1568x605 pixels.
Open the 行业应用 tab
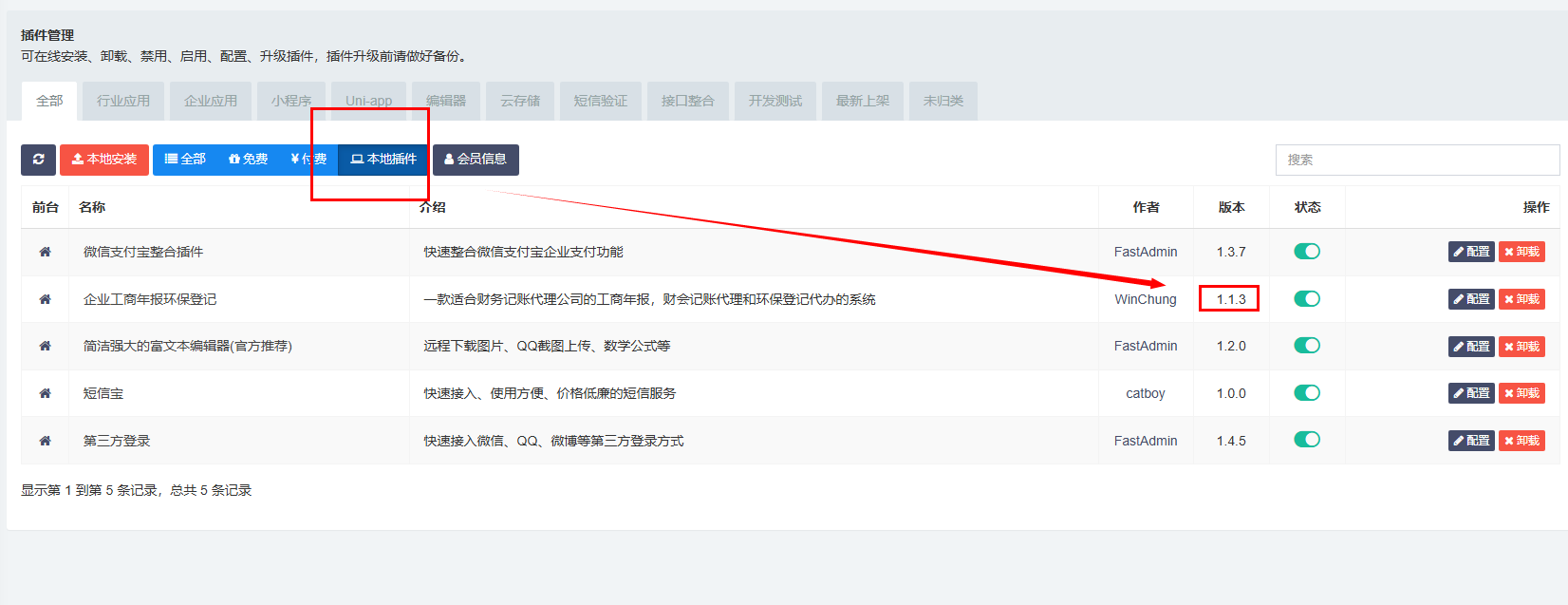[123, 101]
